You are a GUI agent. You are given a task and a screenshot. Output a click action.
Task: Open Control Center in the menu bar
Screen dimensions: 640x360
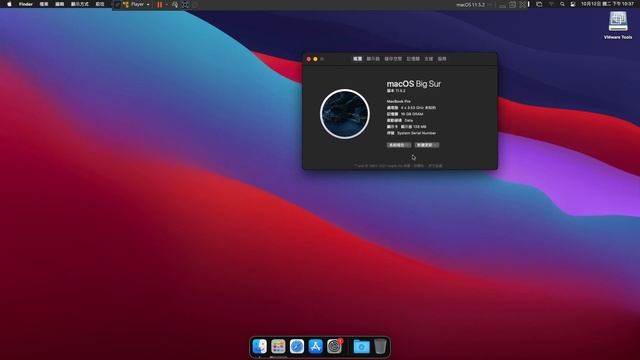(x=573, y=4)
